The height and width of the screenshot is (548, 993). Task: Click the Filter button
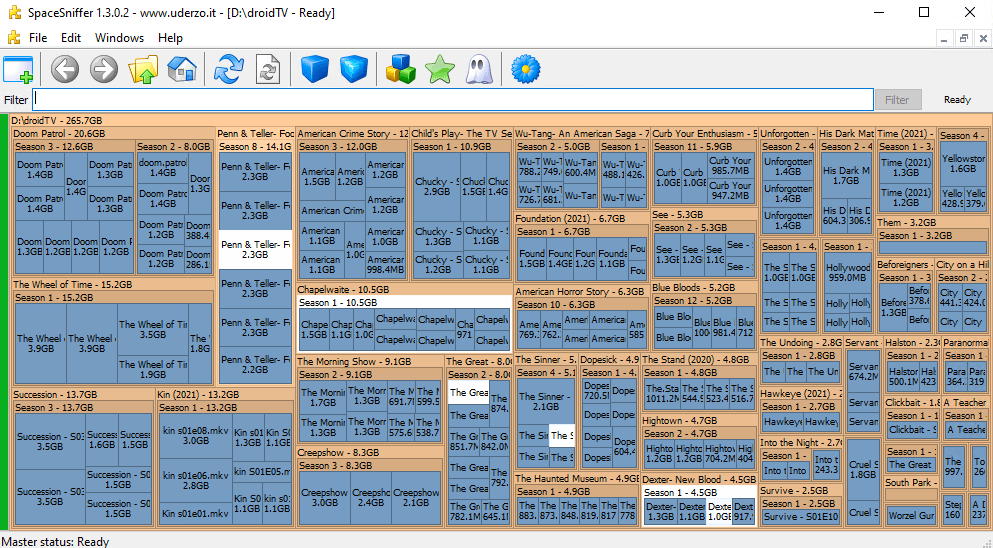click(897, 100)
